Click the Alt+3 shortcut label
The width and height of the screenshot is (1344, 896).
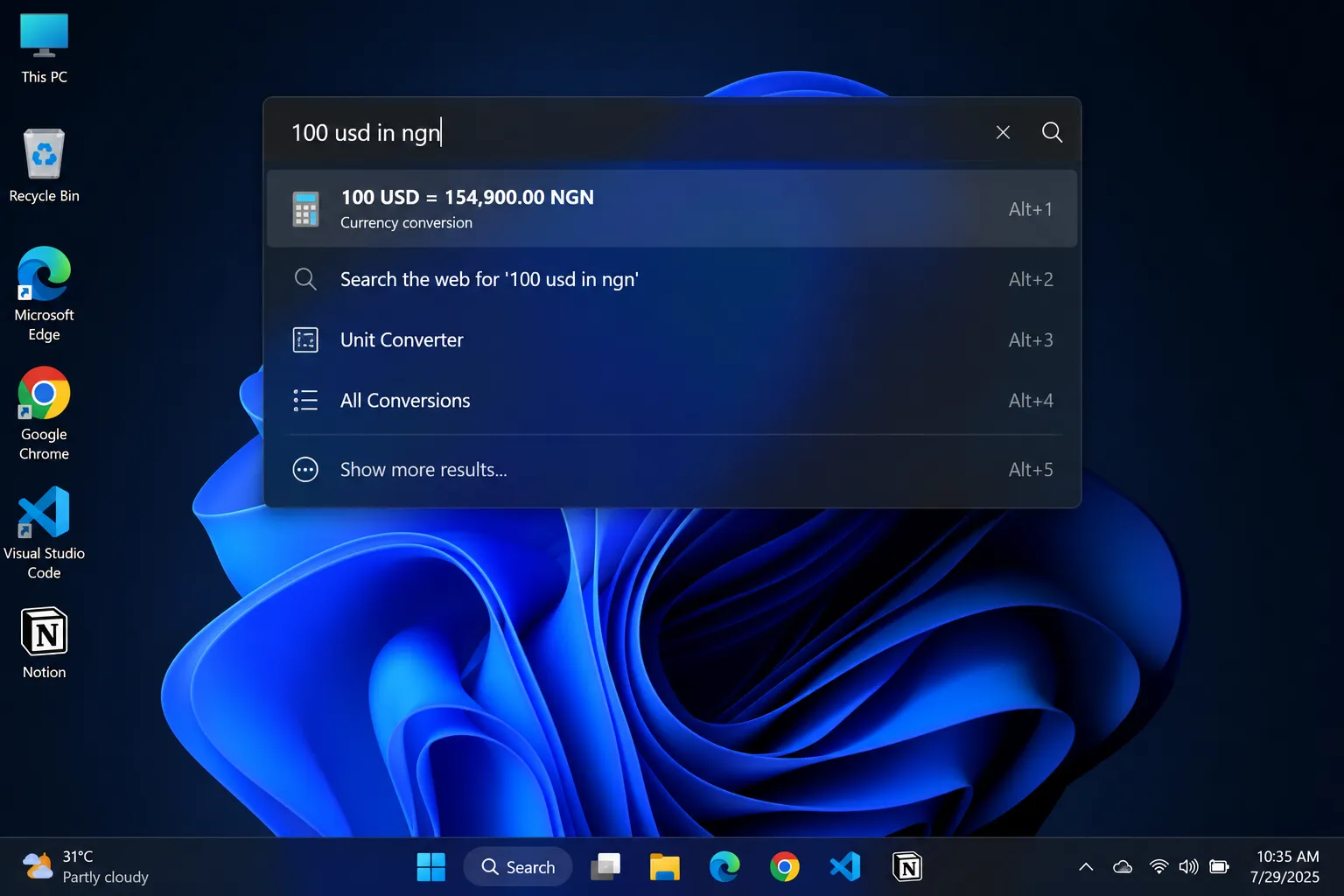[x=1031, y=339]
